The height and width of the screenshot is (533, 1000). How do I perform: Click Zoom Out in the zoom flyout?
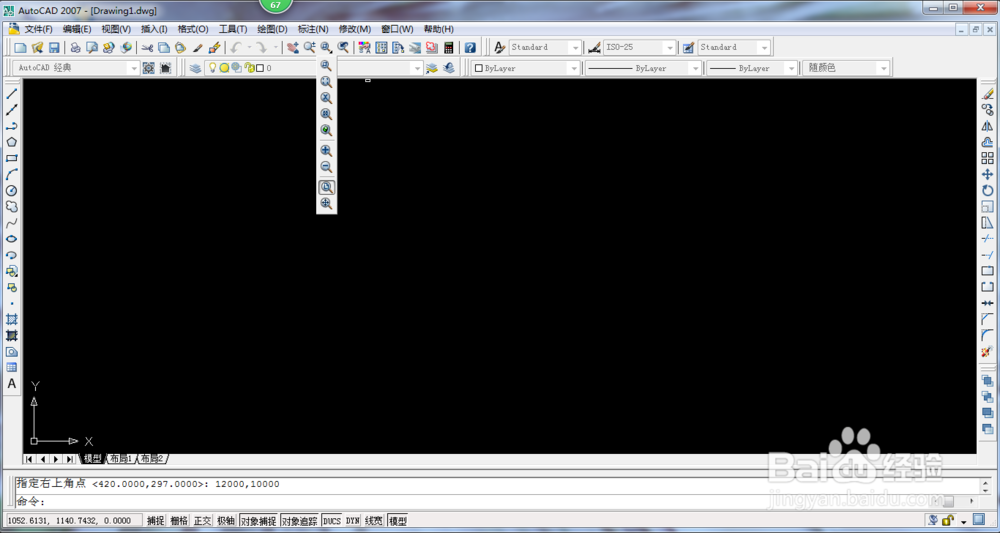point(326,167)
